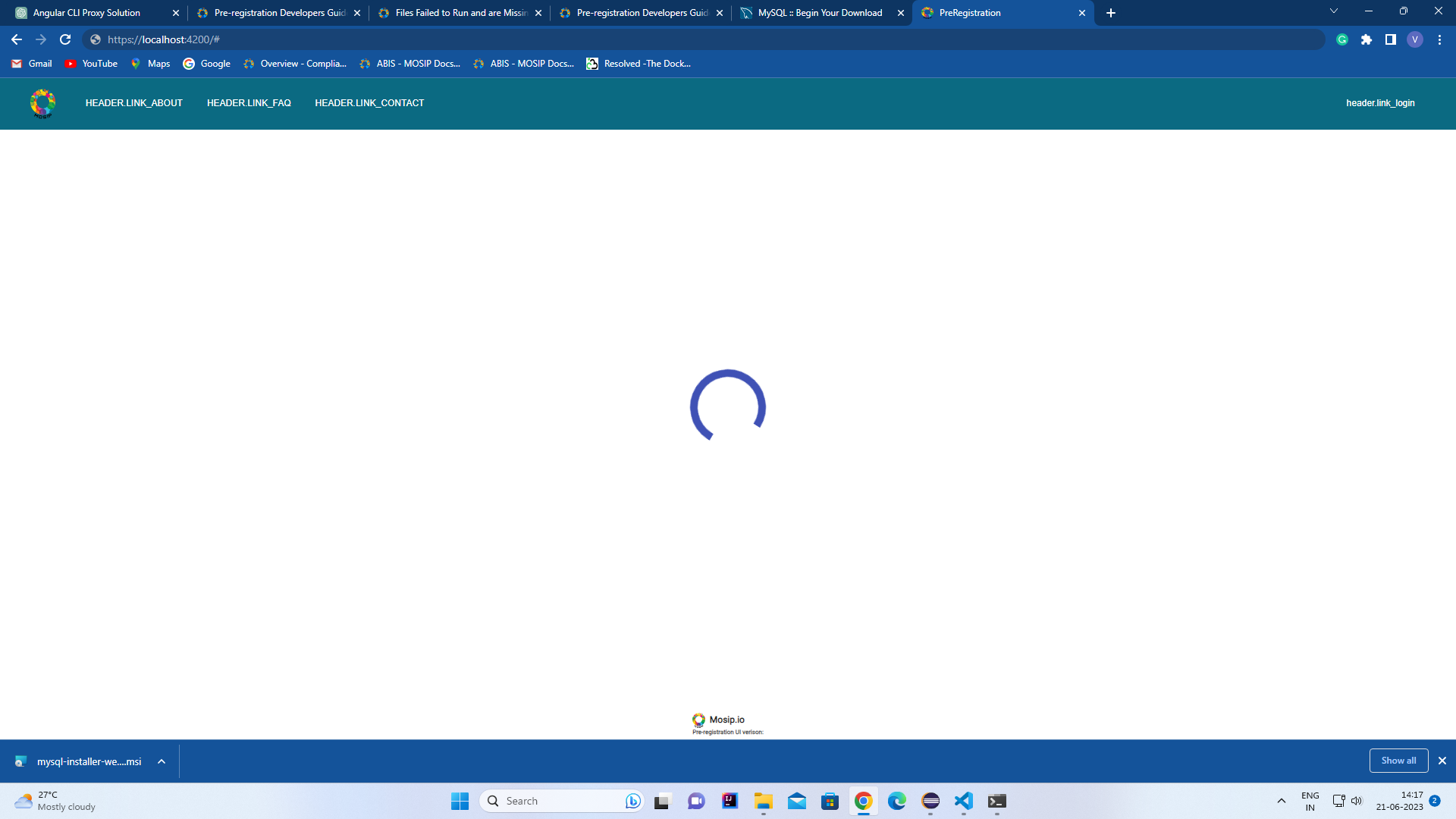This screenshot has width=1456, height=819.
Task: Open new tab with plus button
Action: tap(1111, 13)
